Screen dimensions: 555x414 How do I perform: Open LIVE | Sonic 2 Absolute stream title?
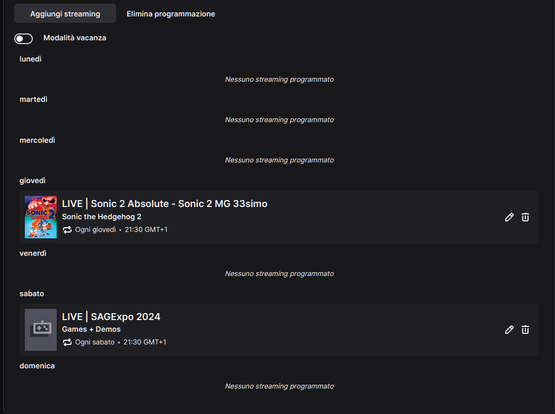[x=165, y=204]
